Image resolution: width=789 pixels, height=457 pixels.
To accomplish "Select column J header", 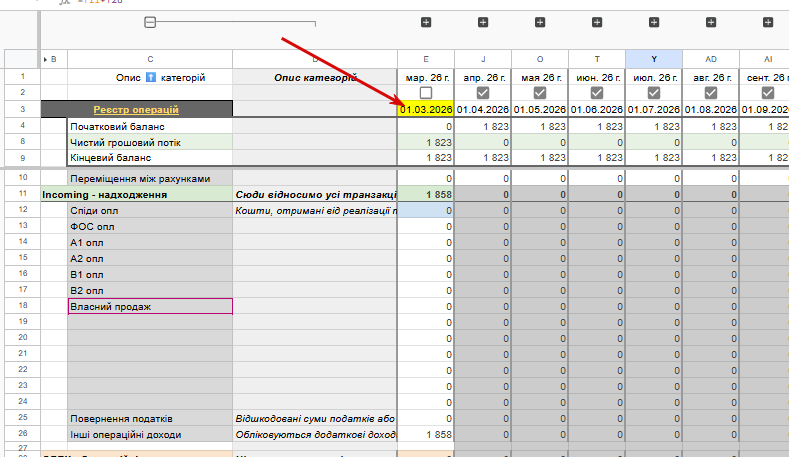I will click(x=483, y=59).
